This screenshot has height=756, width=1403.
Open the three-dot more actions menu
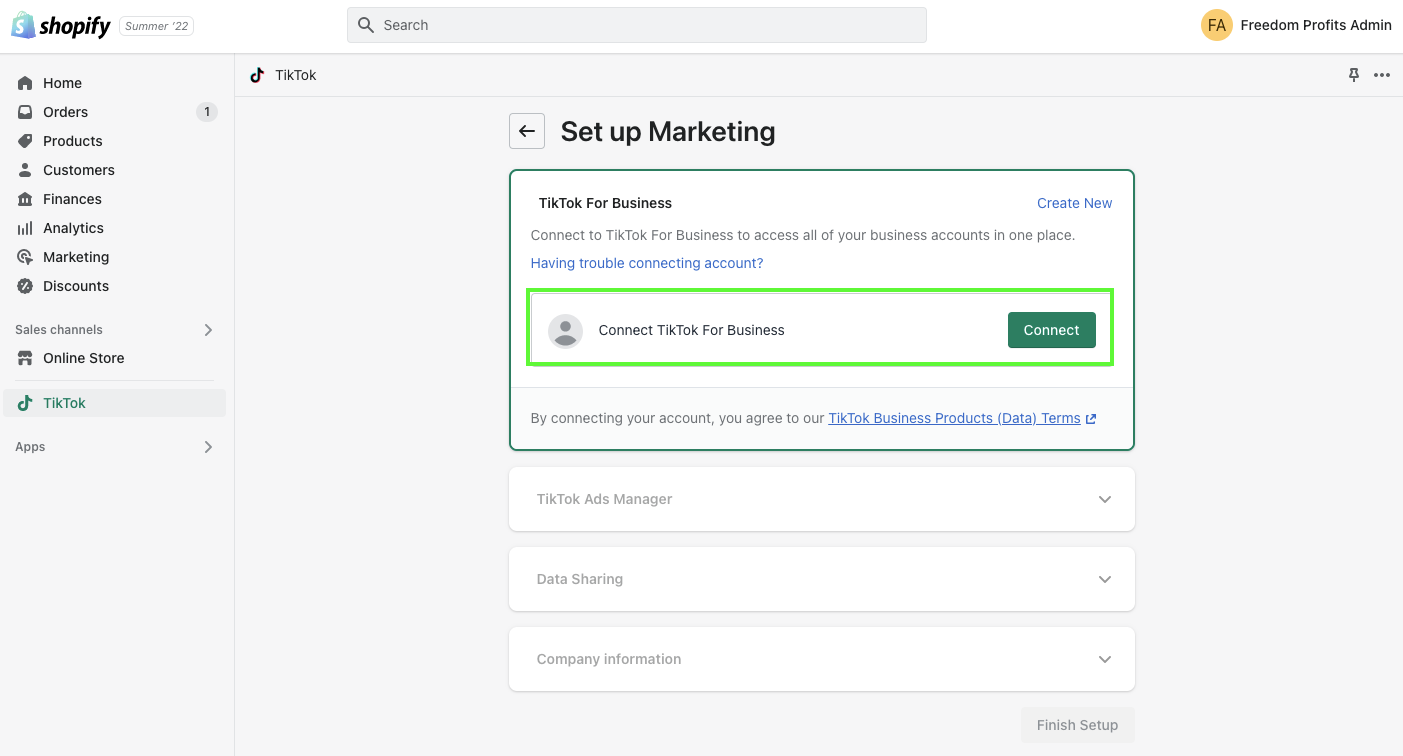(x=1382, y=75)
